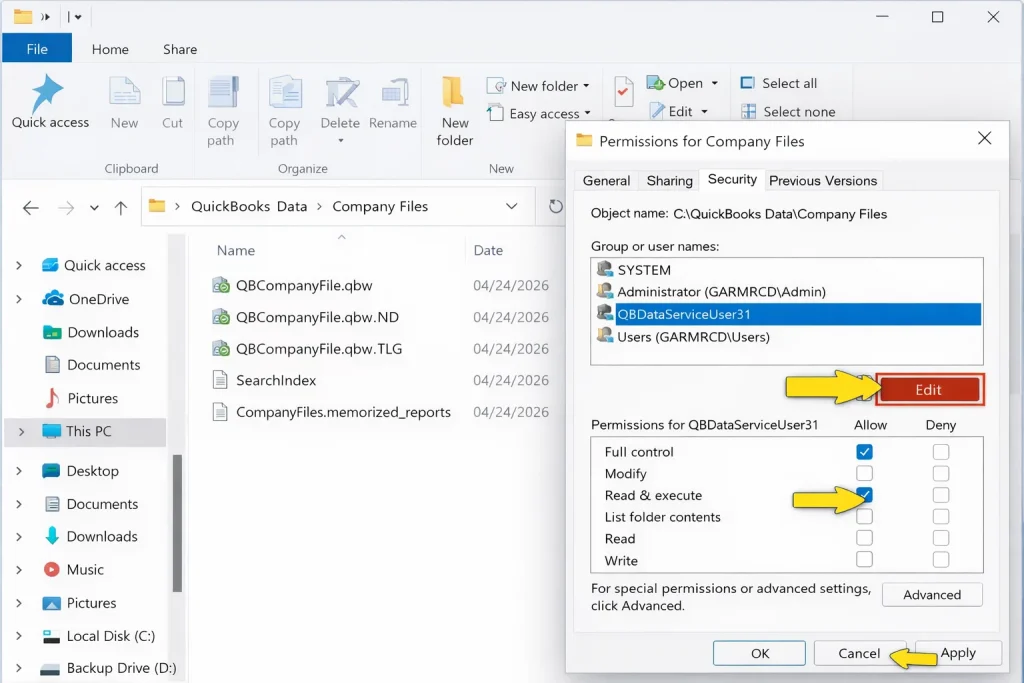
Task: Toggle Write Allow checkbox
Action: click(x=864, y=560)
